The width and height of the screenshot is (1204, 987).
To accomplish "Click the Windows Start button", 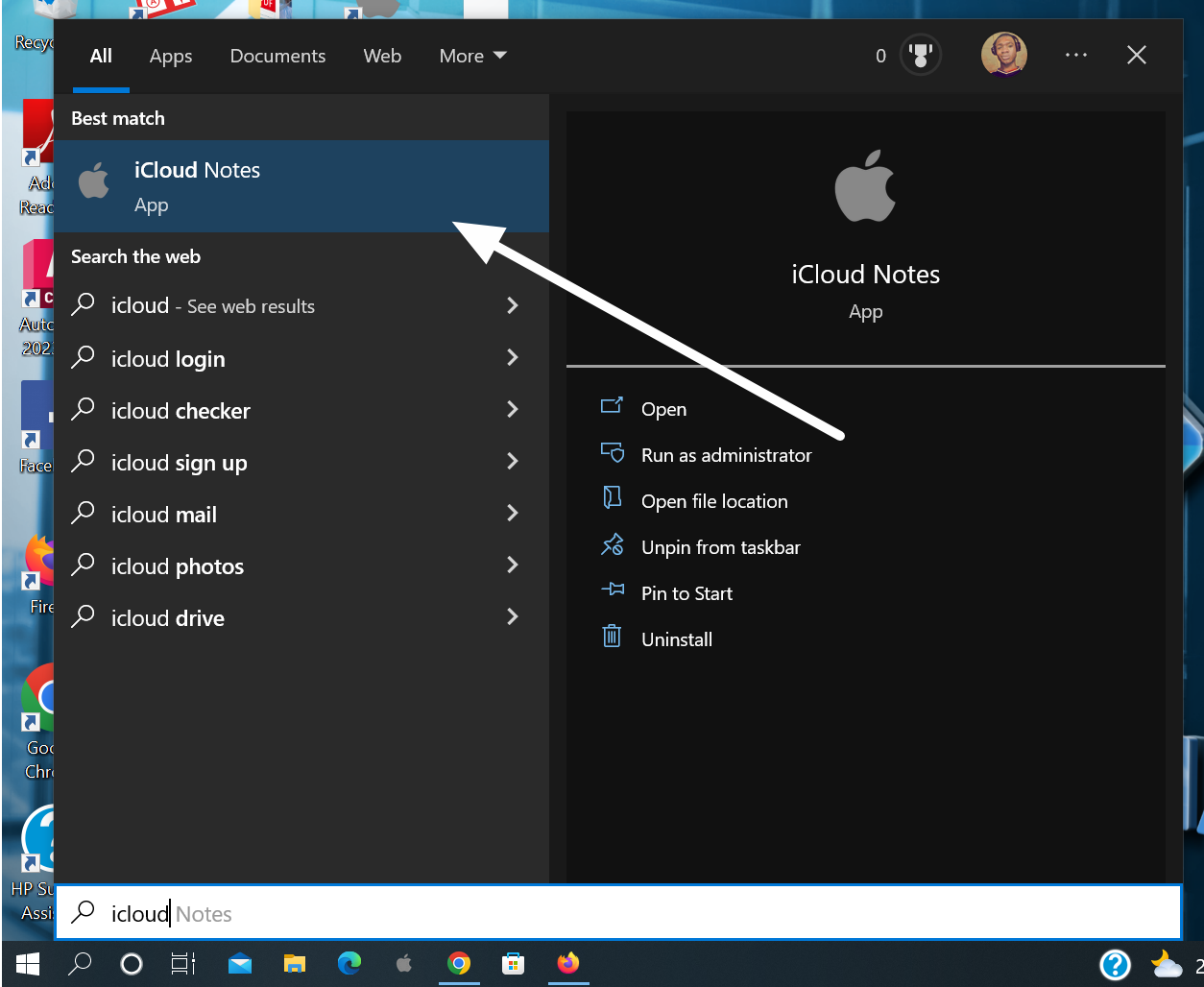I will (28, 963).
